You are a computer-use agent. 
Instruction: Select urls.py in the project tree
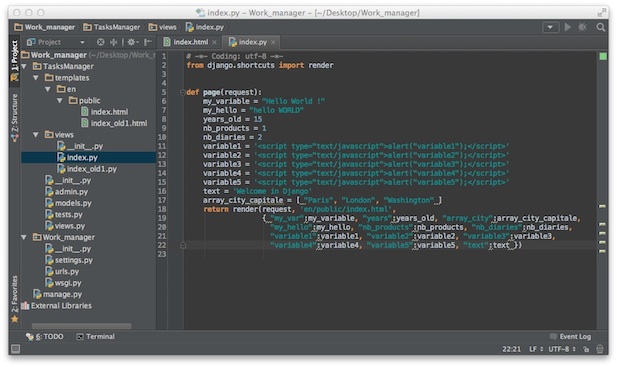tap(62, 272)
